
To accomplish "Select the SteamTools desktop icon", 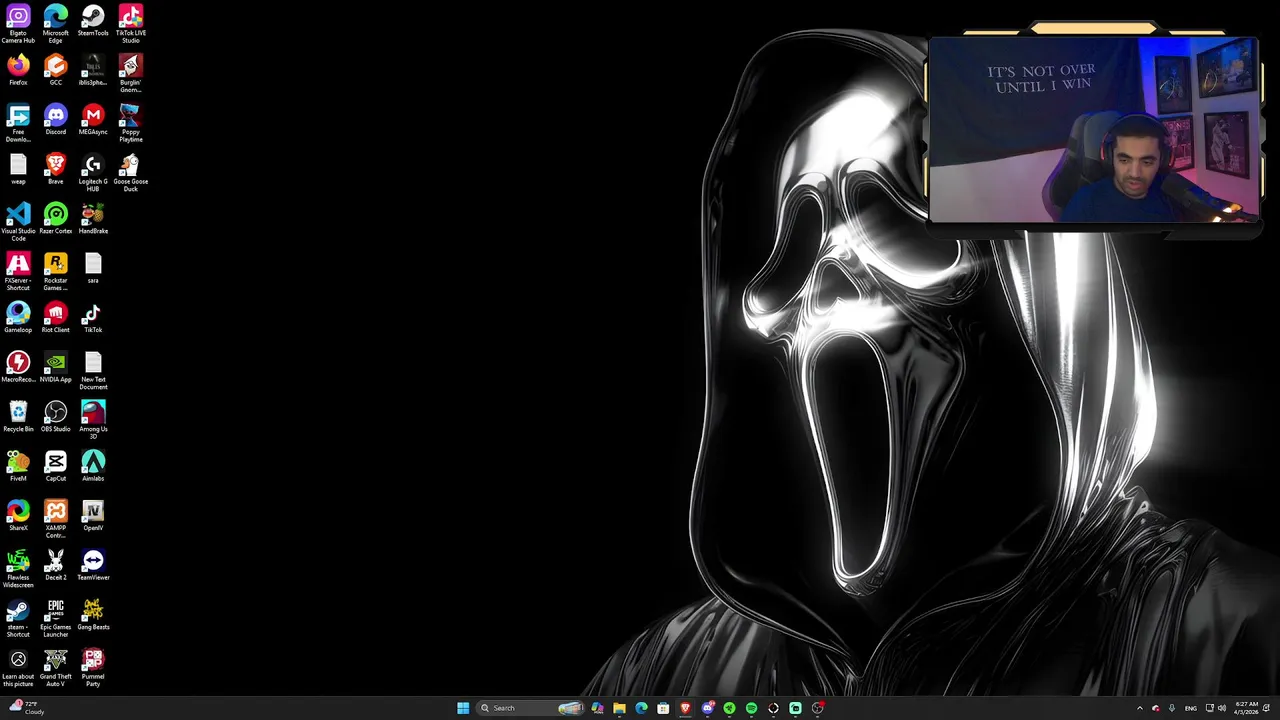I will pyautogui.click(x=93, y=22).
